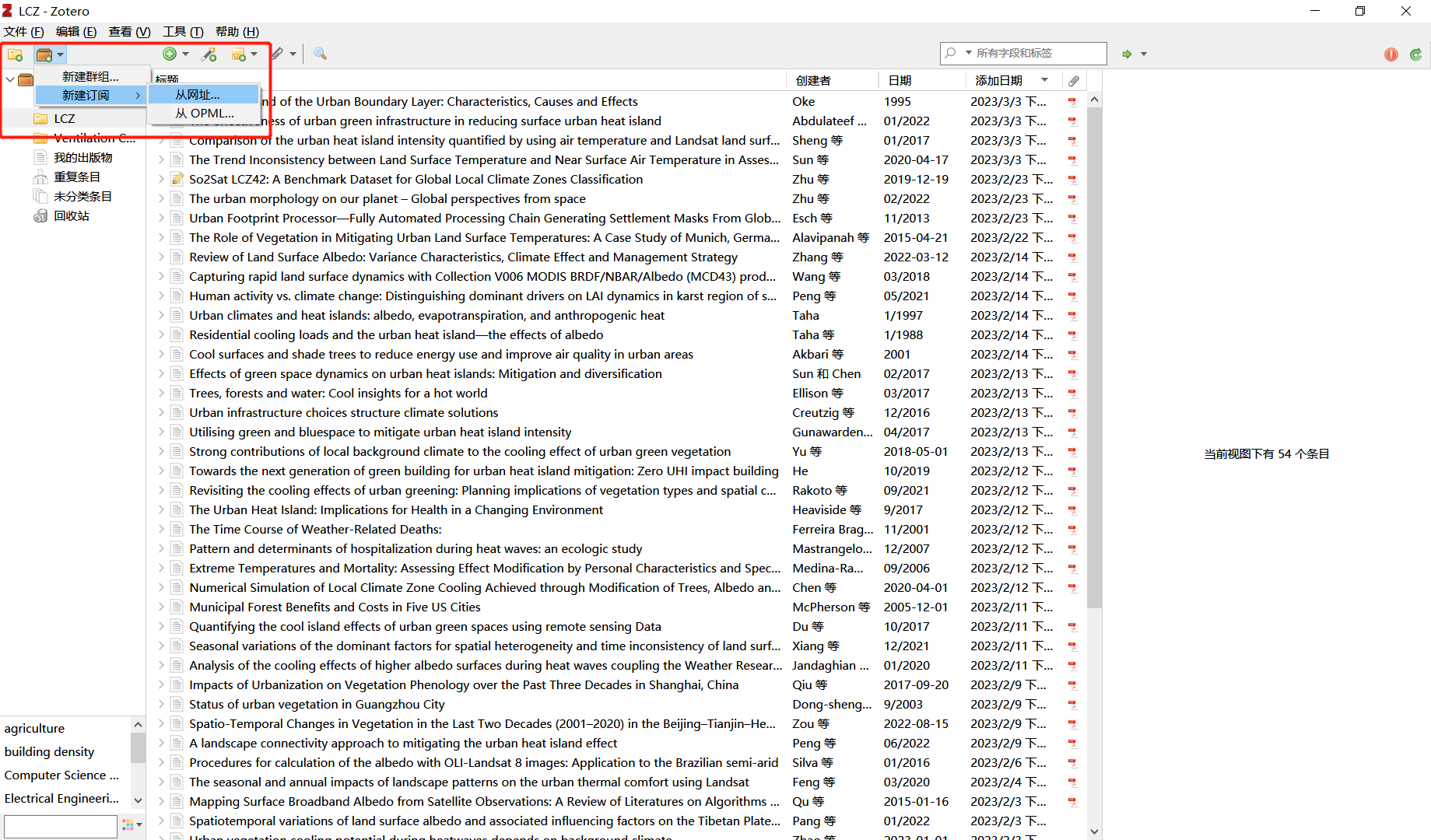Click the Add Item by Identifier wand

pyautogui.click(x=209, y=54)
